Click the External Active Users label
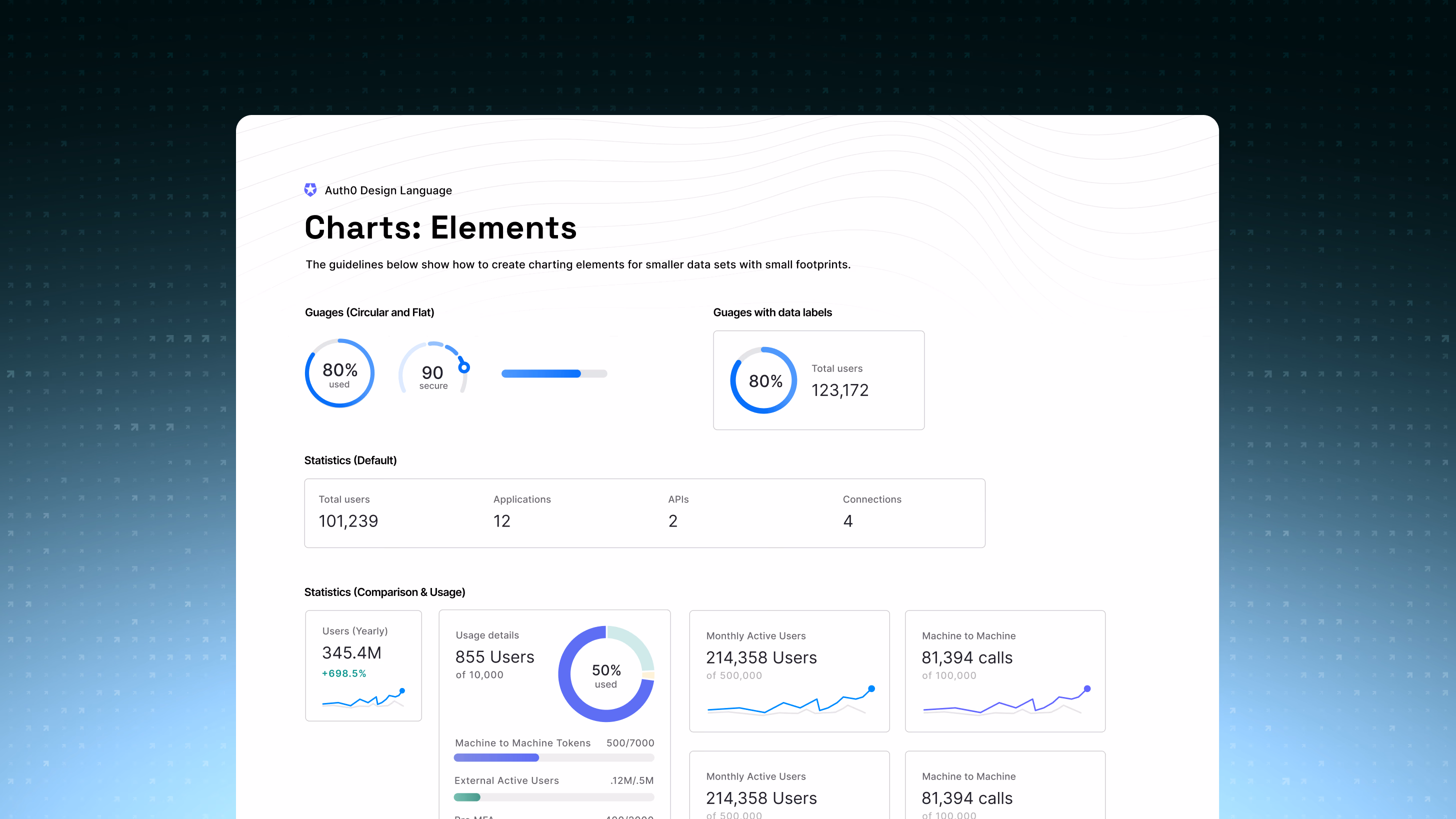The width and height of the screenshot is (1456, 819). [506, 780]
